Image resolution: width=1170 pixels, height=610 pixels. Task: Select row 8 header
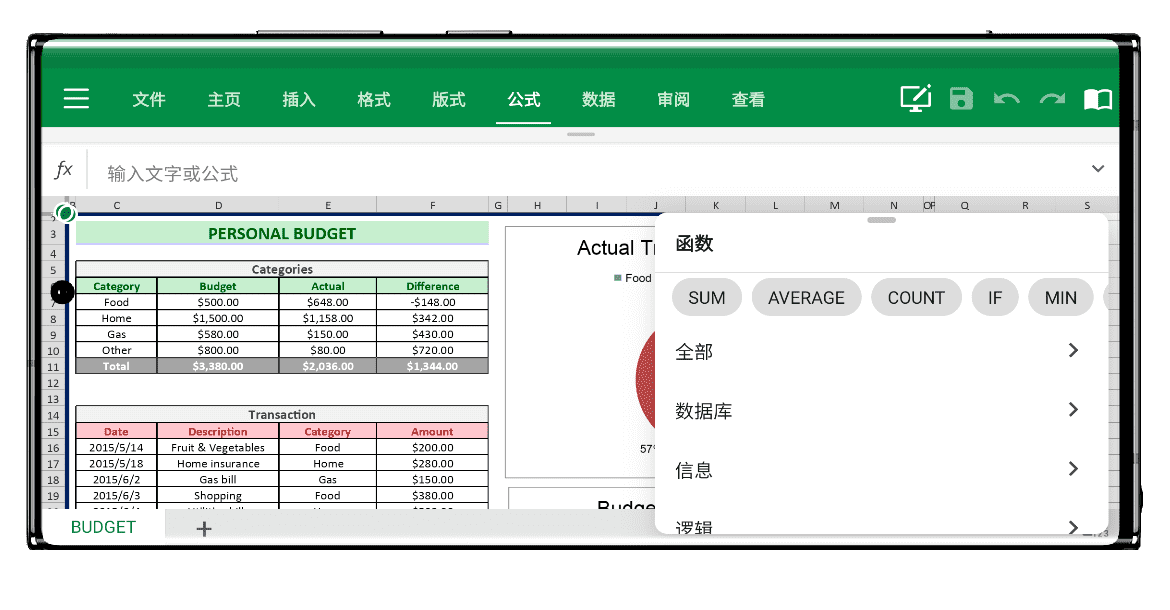53,318
